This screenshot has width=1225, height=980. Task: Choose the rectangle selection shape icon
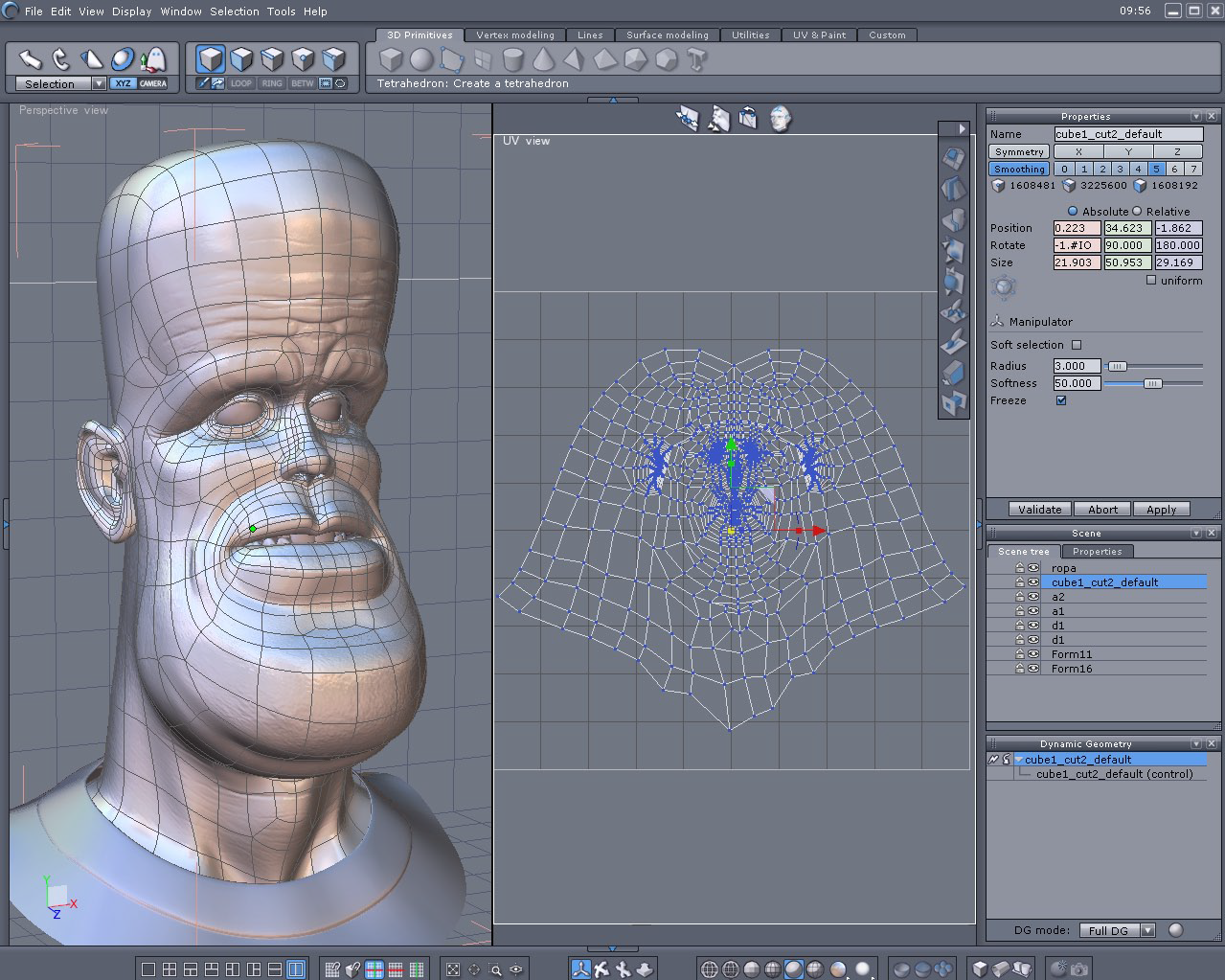pyautogui.click(x=326, y=83)
